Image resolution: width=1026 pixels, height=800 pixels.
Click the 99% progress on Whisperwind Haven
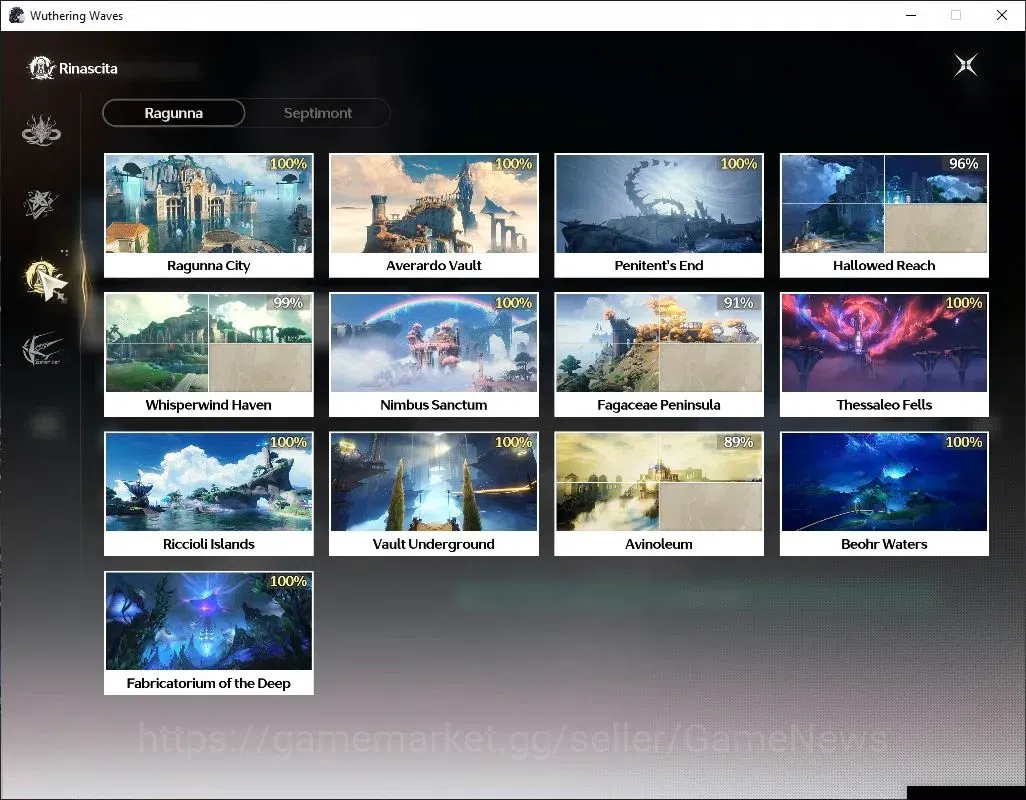289,303
